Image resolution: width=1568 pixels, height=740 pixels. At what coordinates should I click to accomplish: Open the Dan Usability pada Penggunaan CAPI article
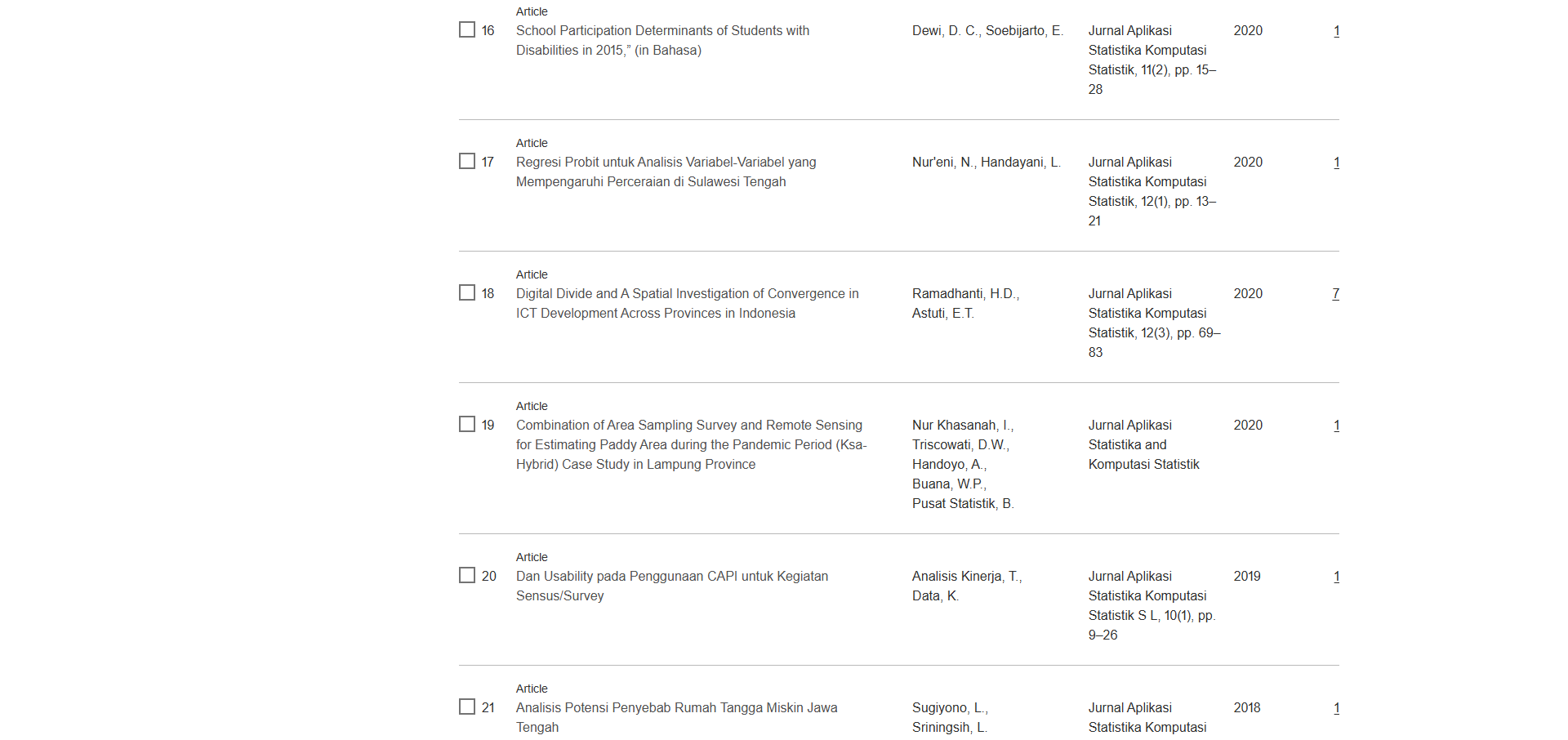coord(671,577)
